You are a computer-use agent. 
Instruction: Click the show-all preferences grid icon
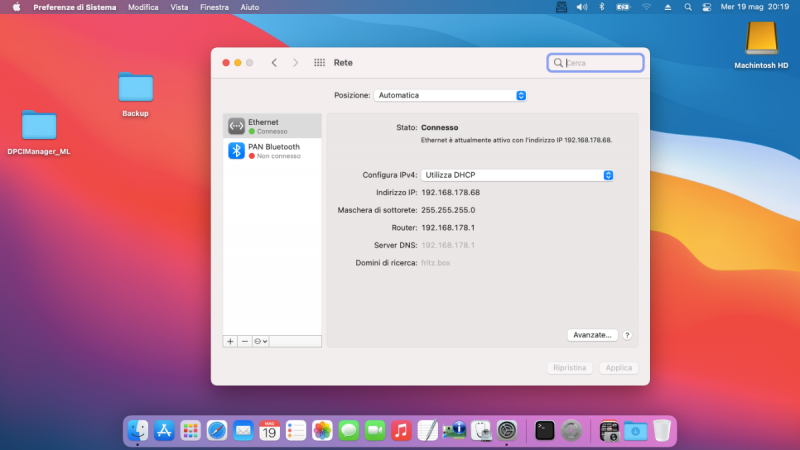click(319, 62)
